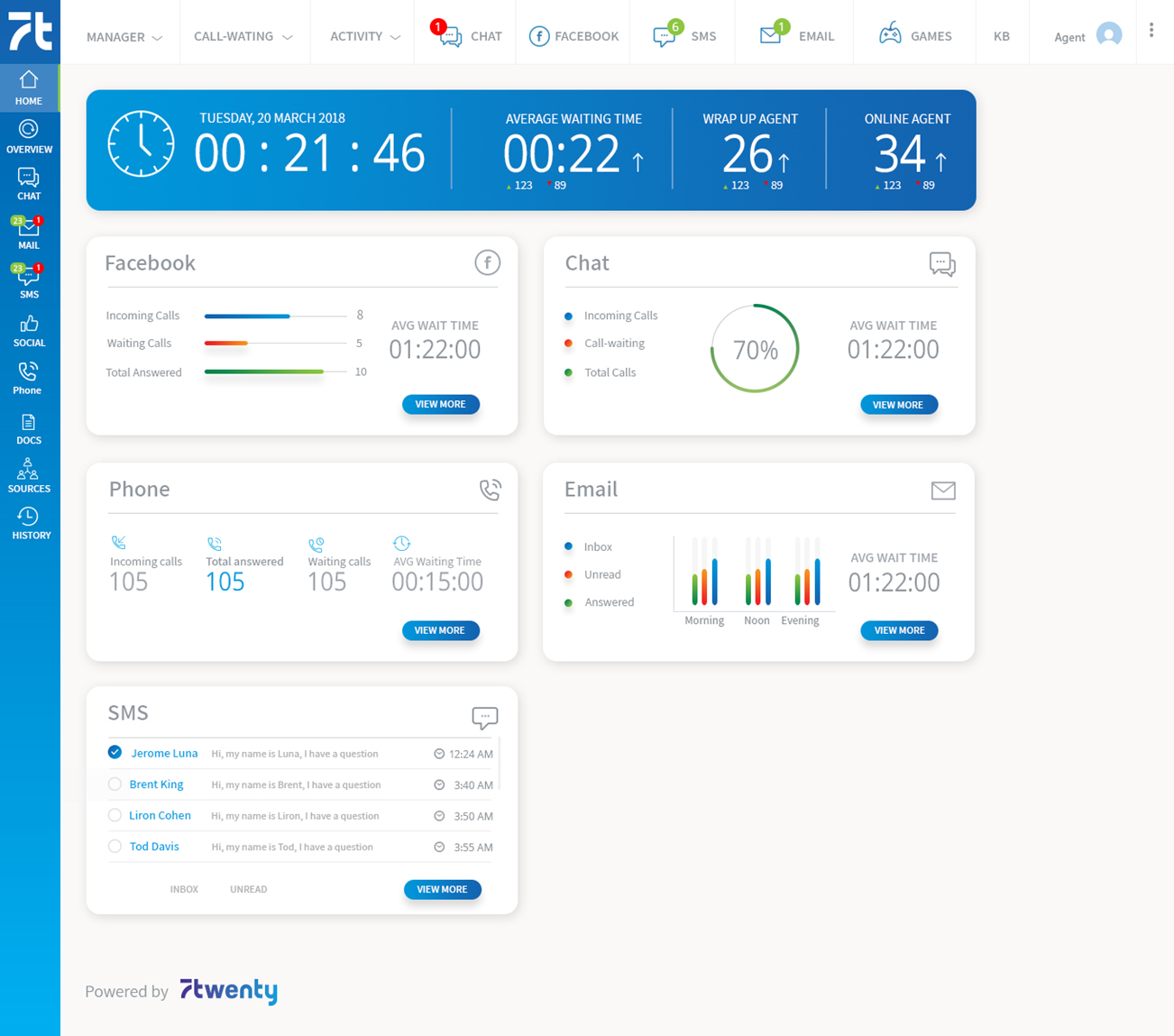This screenshot has height=1036, width=1174.
Task: Select the Brent King SMS radio
Action: pyautogui.click(x=115, y=784)
